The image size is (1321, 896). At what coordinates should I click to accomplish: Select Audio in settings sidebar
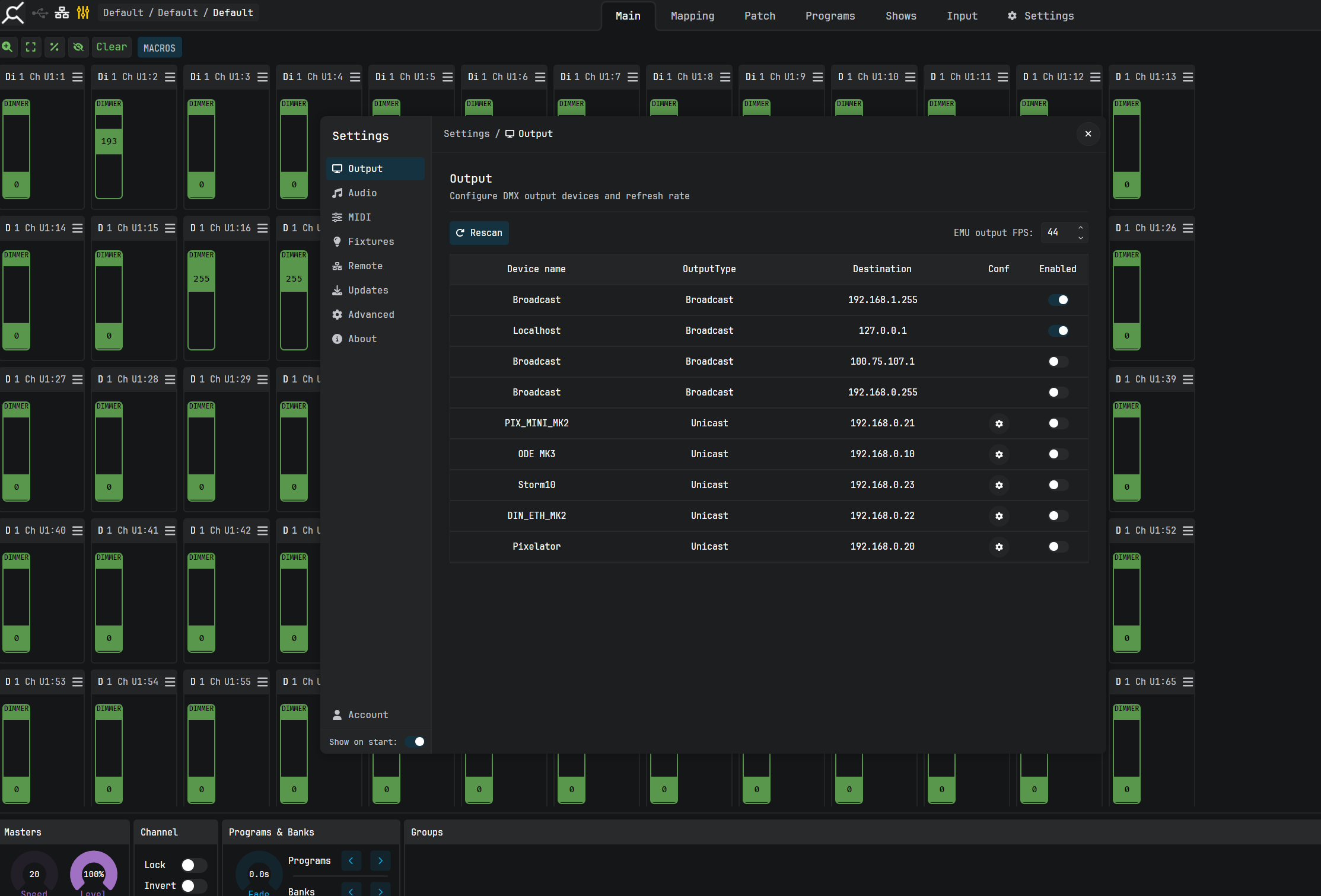[x=375, y=193]
